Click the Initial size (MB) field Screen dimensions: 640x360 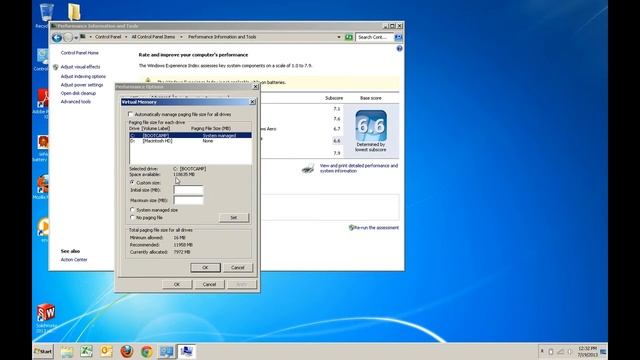(188, 190)
